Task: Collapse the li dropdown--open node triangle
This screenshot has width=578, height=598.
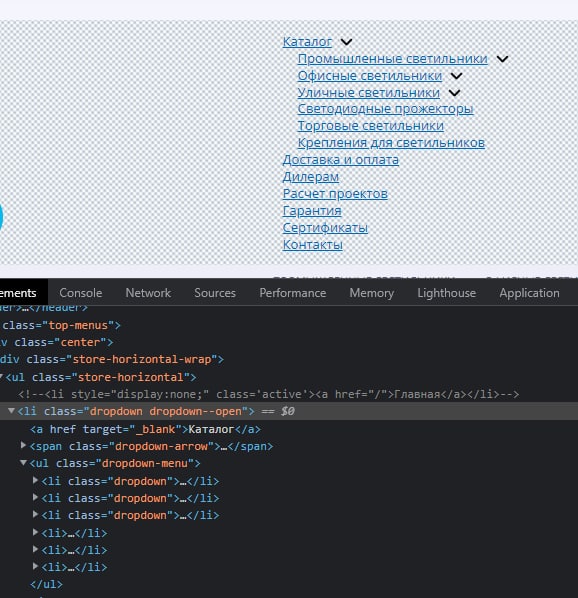Action: [x=11, y=411]
